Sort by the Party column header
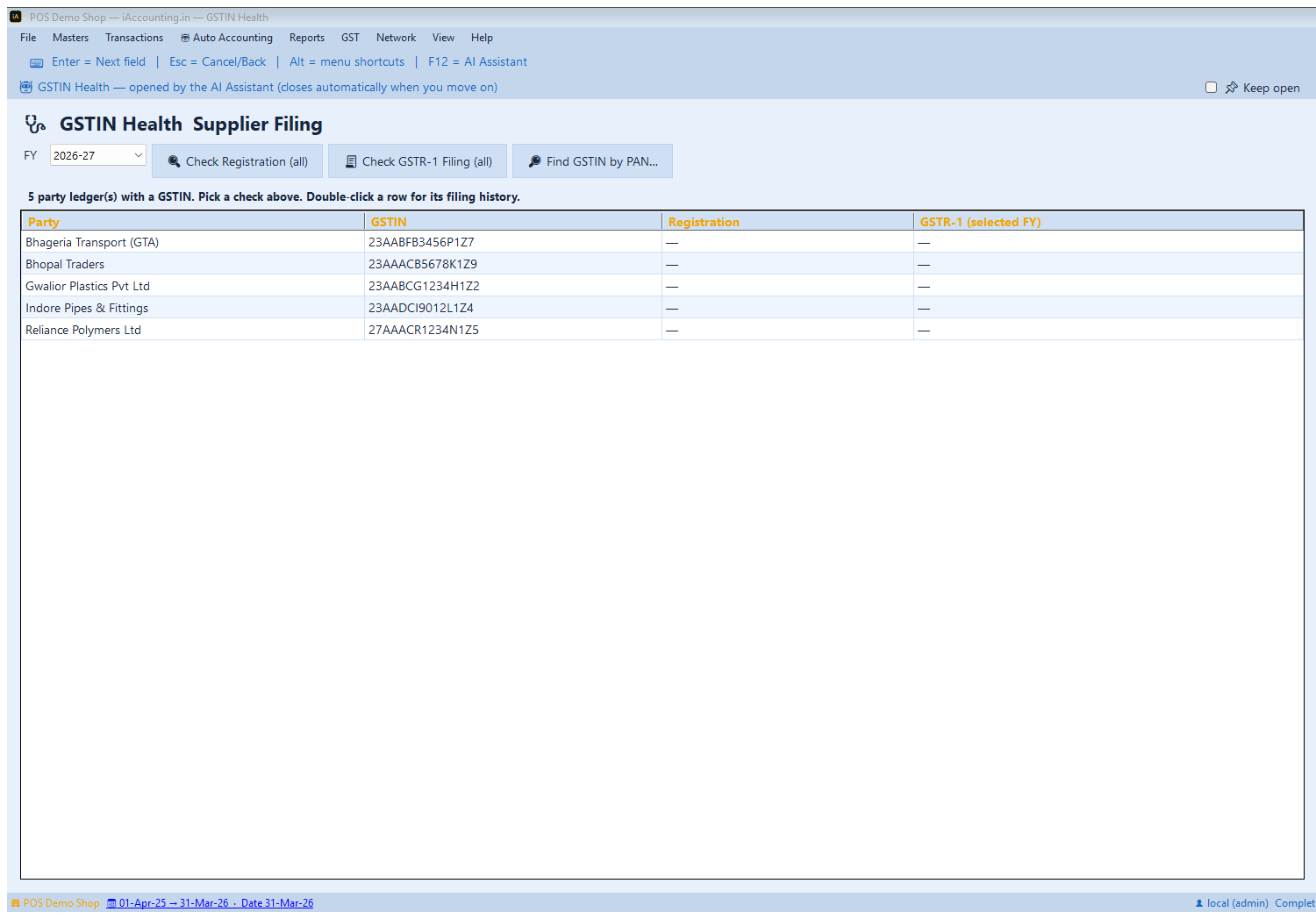Viewport: 1316px width, 919px height. click(193, 222)
